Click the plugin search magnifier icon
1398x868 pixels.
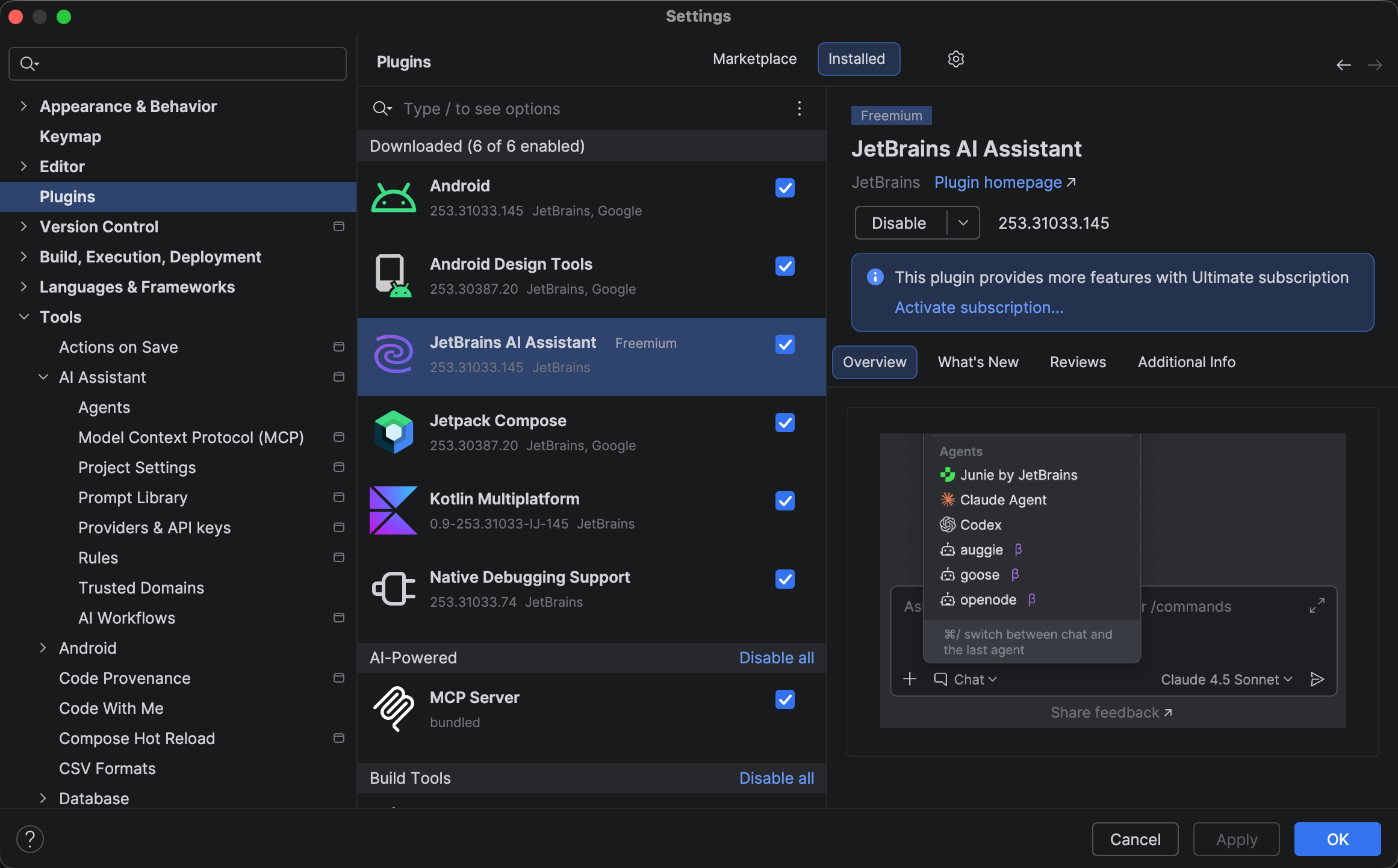382,108
